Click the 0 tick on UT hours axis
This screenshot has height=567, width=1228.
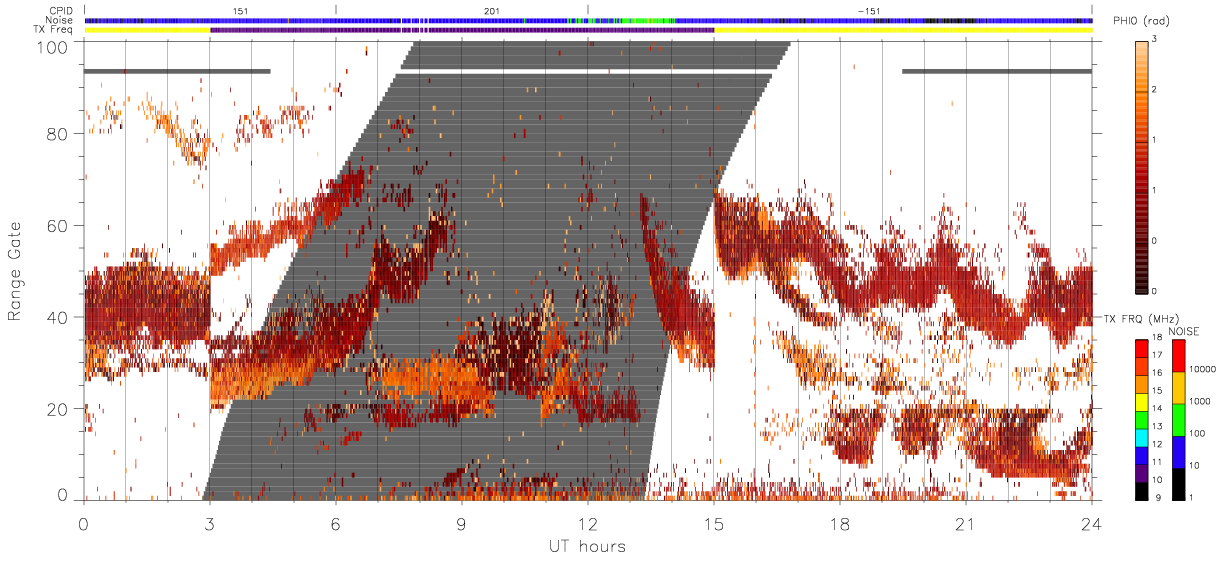pyautogui.click(x=84, y=523)
